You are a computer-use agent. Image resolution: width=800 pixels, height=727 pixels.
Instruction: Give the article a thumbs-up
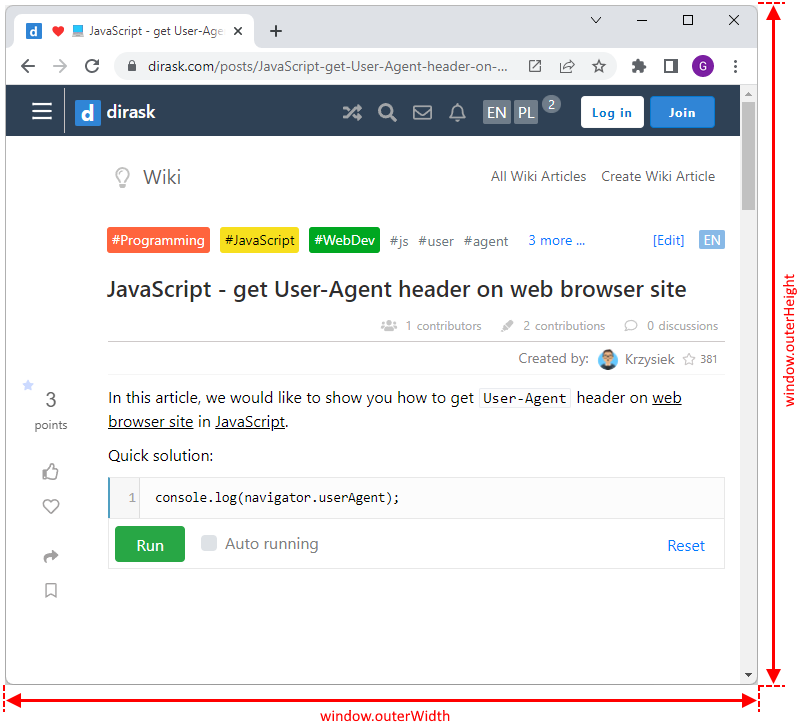51,472
